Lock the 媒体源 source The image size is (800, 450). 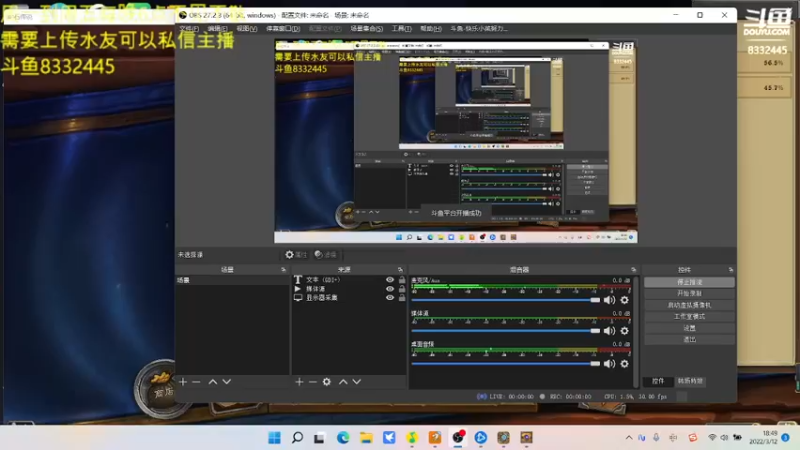point(402,289)
